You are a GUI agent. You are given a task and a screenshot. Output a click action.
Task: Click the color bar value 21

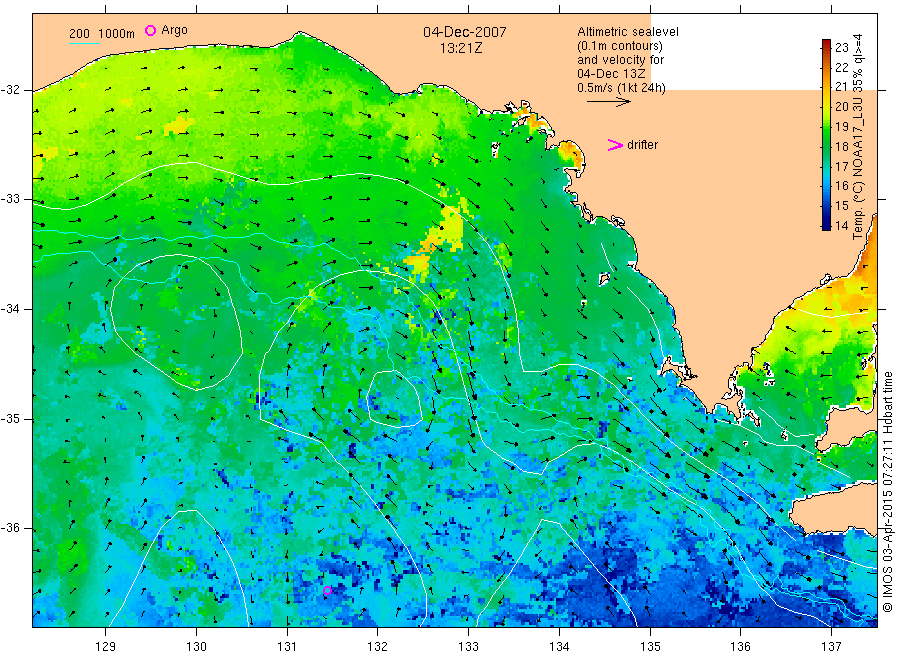841,87
